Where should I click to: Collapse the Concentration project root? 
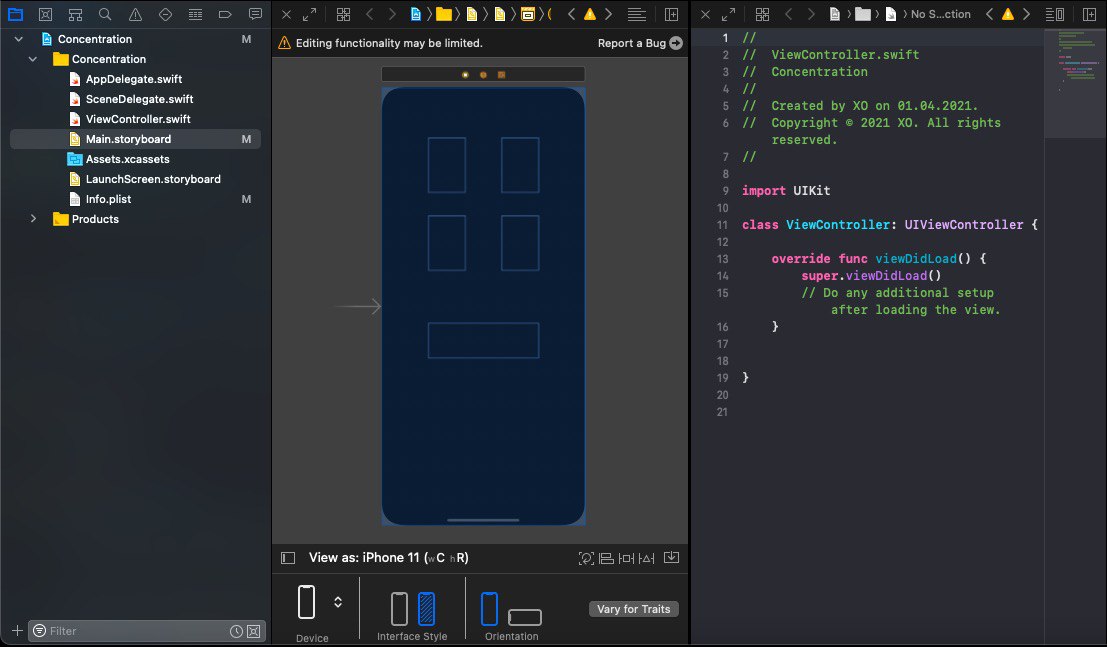[x=18, y=39]
